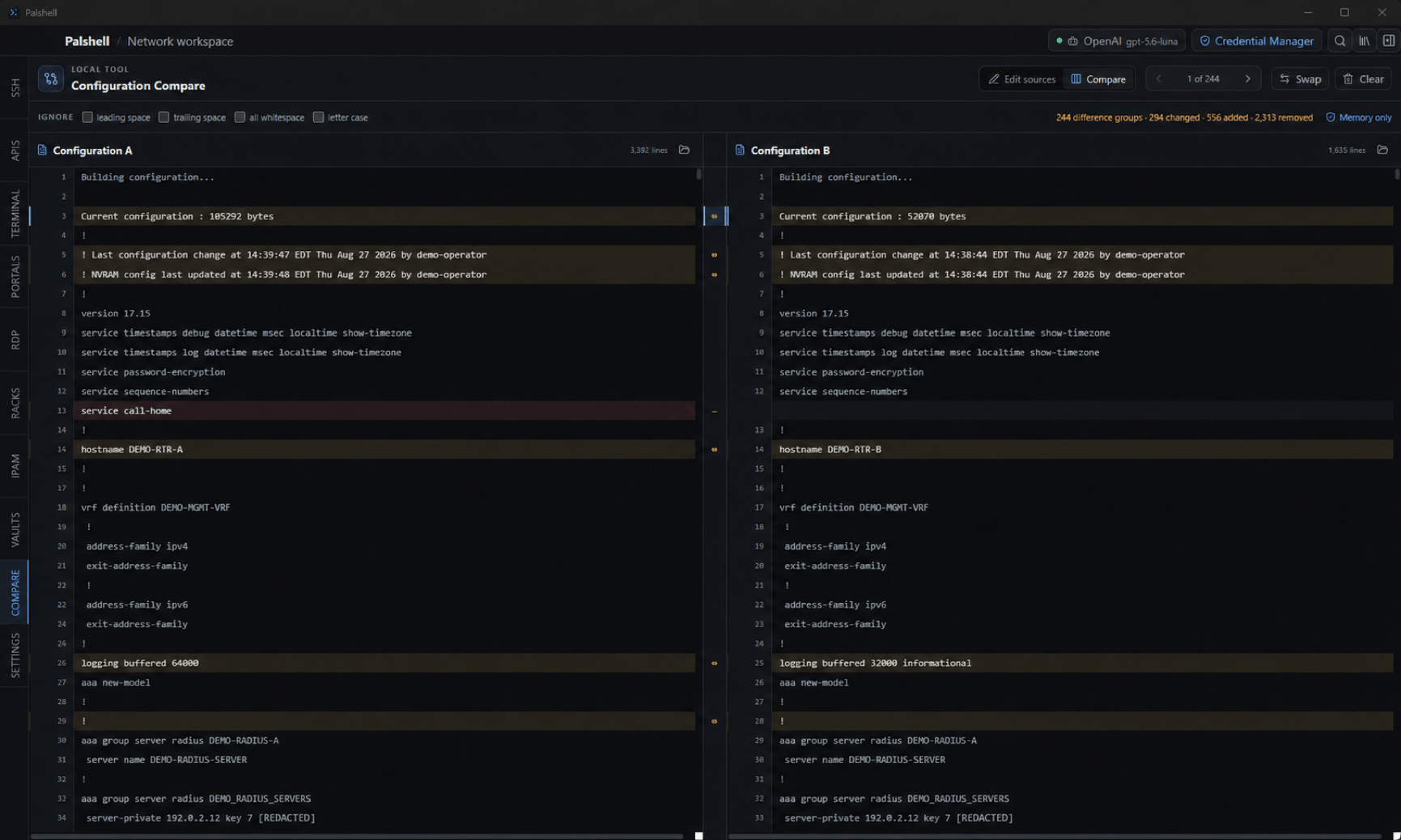Open the RACKS sidebar tab
The image size is (1401, 840).
point(15,403)
